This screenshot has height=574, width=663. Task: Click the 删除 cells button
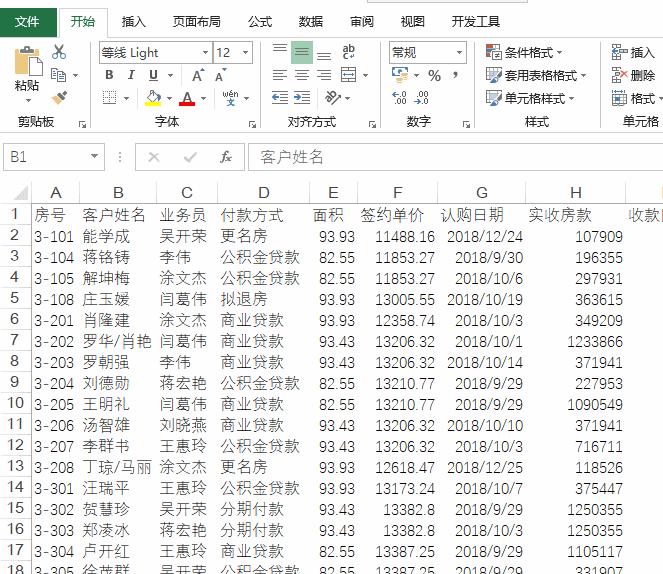point(633,75)
